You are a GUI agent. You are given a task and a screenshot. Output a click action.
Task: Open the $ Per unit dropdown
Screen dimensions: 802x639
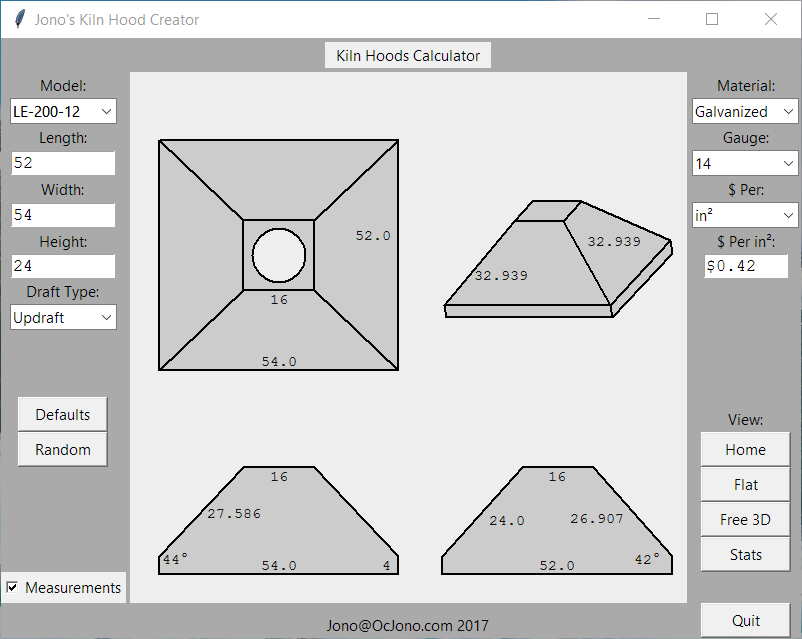coord(745,215)
